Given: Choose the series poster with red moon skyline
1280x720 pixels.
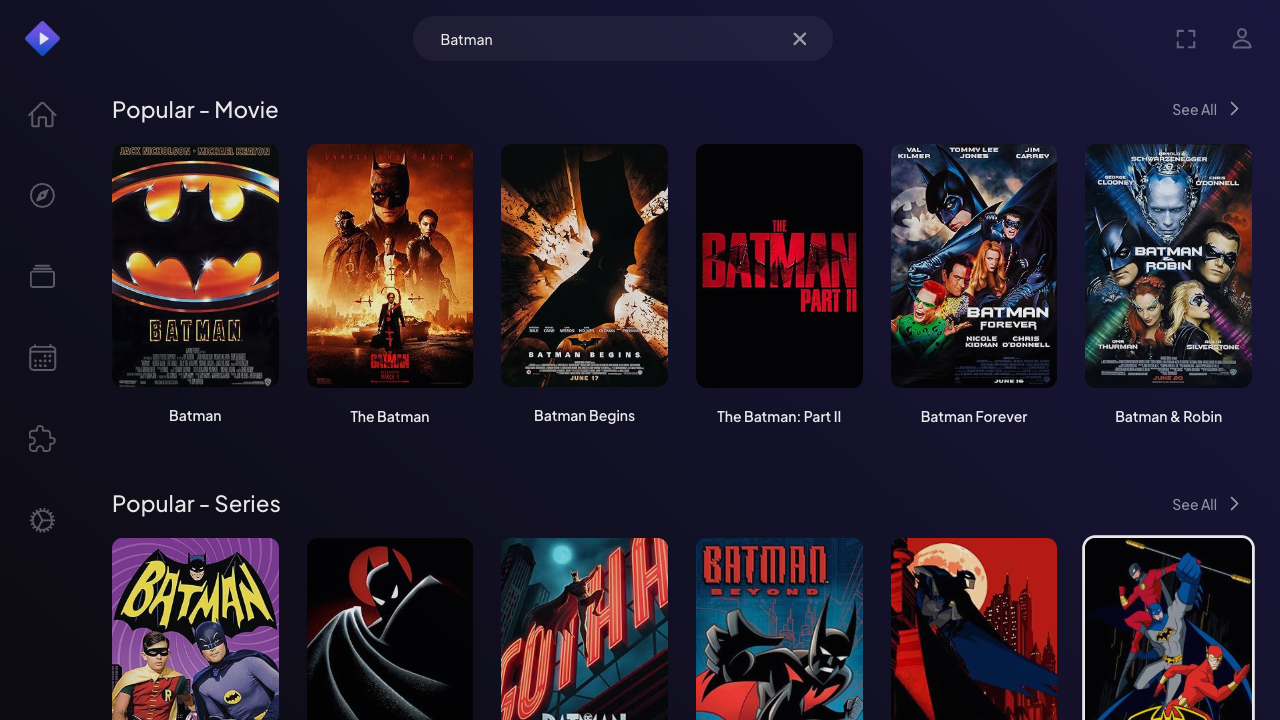Looking at the screenshot, I should click(974, 629).
